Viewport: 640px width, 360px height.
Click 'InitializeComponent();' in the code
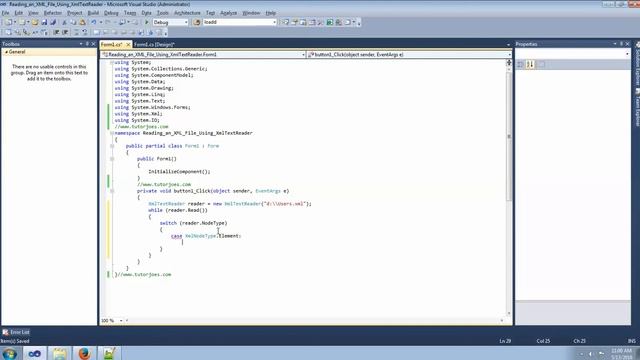(179, 172)
